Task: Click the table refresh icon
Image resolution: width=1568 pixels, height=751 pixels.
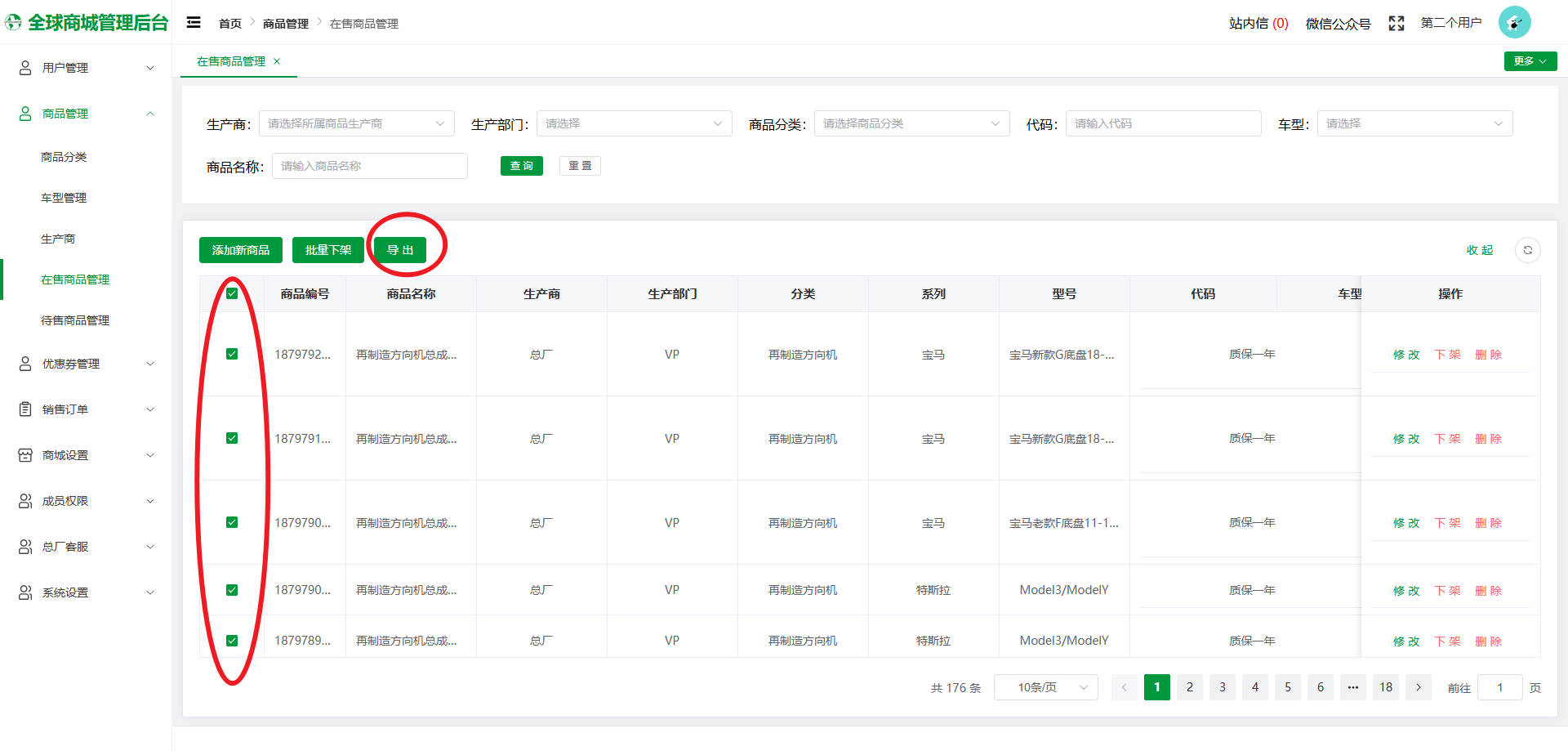Action: 1527,250
